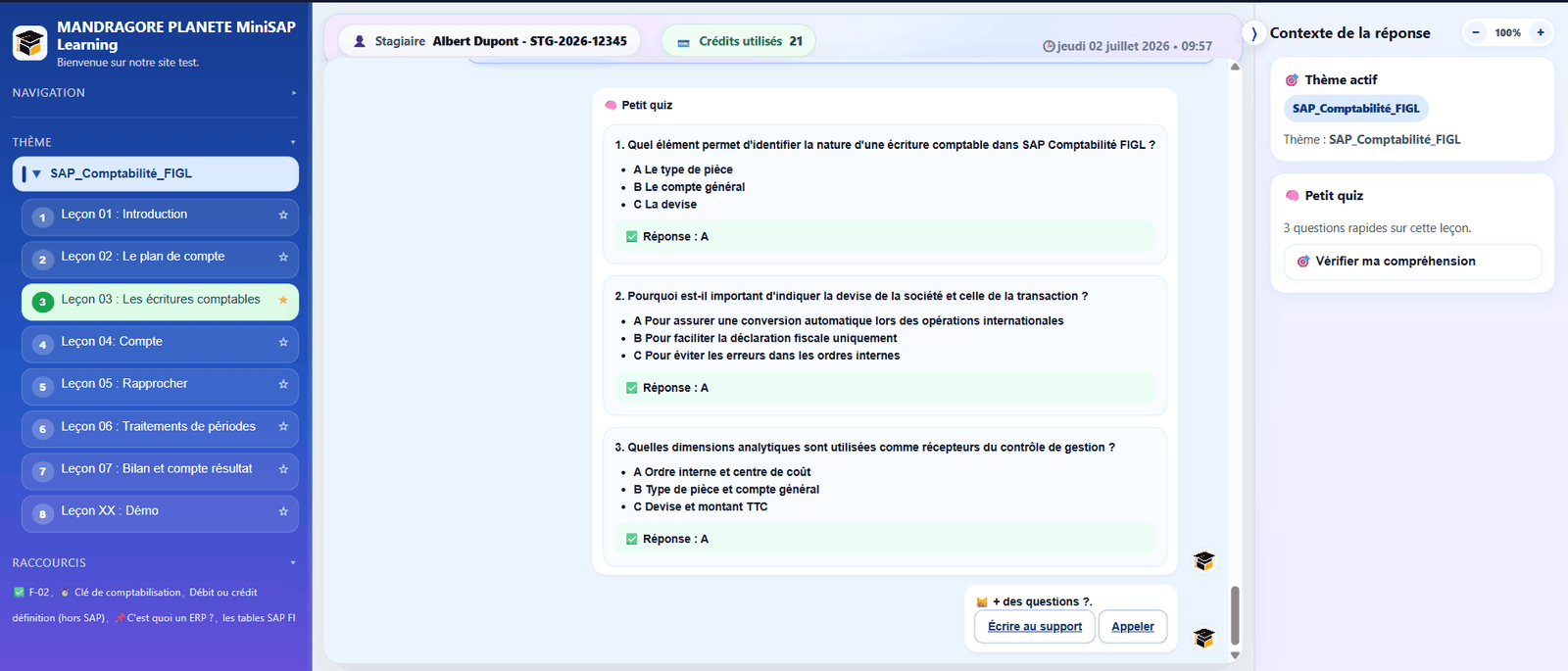The image size is (1568, 671).
Task: Select option 'B Le compte général'
Action: tap(689, 187)
